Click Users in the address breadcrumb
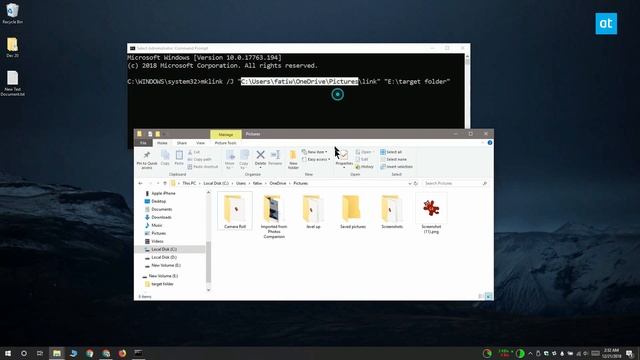This screenshot has height=360, width=640. click(x=241, y=183)
